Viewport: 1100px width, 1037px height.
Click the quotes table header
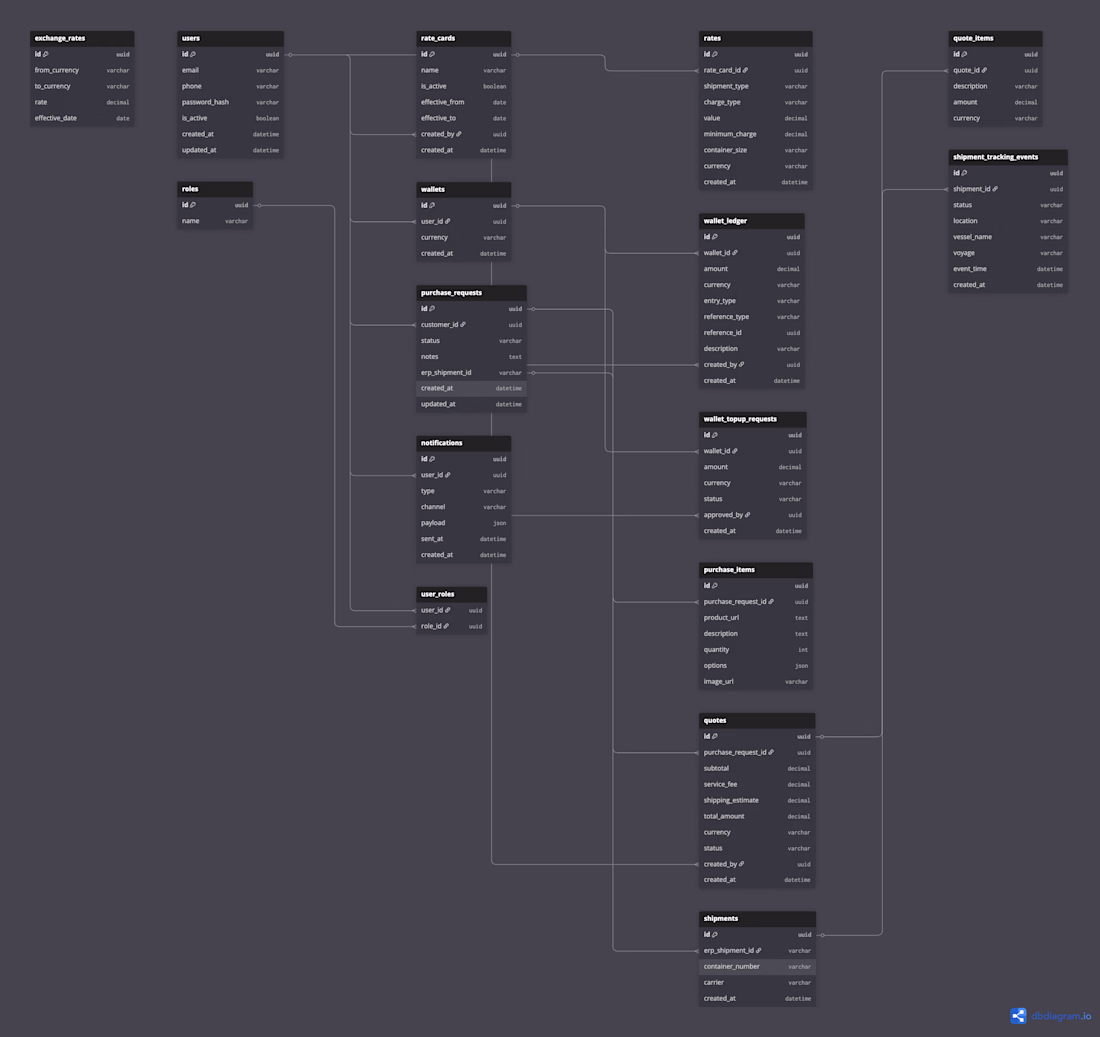tap(757, 721)
